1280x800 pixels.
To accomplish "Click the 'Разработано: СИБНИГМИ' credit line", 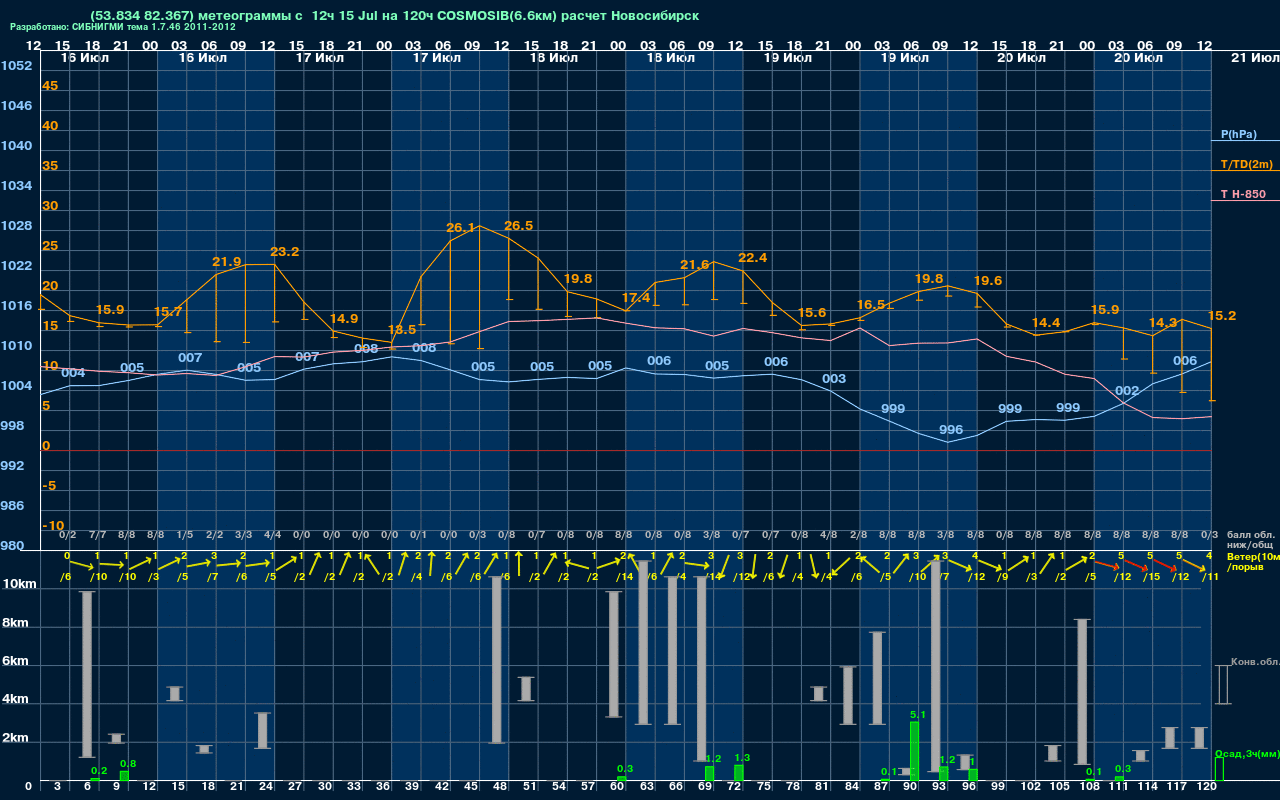I will 123,27.
